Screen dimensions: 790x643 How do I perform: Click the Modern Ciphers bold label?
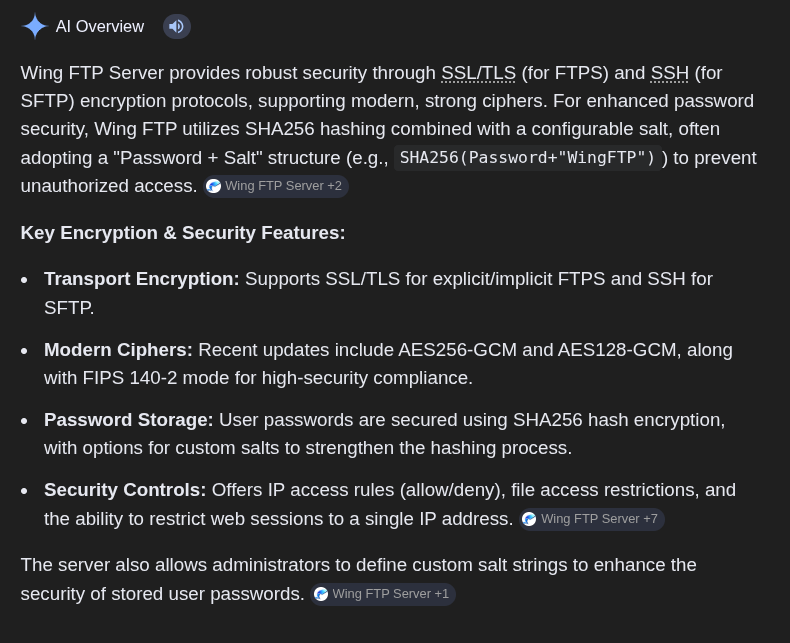118,350
